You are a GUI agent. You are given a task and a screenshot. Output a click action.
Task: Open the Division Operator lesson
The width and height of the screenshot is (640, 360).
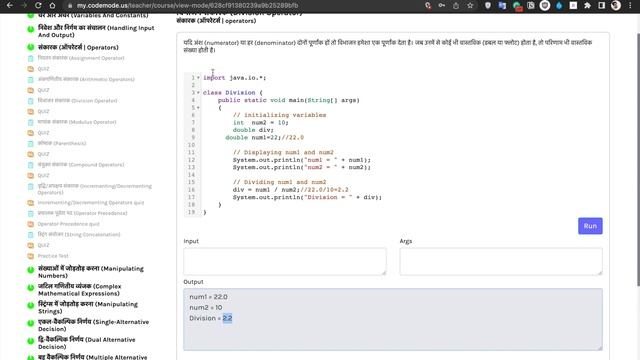click(x=77, y=100)
